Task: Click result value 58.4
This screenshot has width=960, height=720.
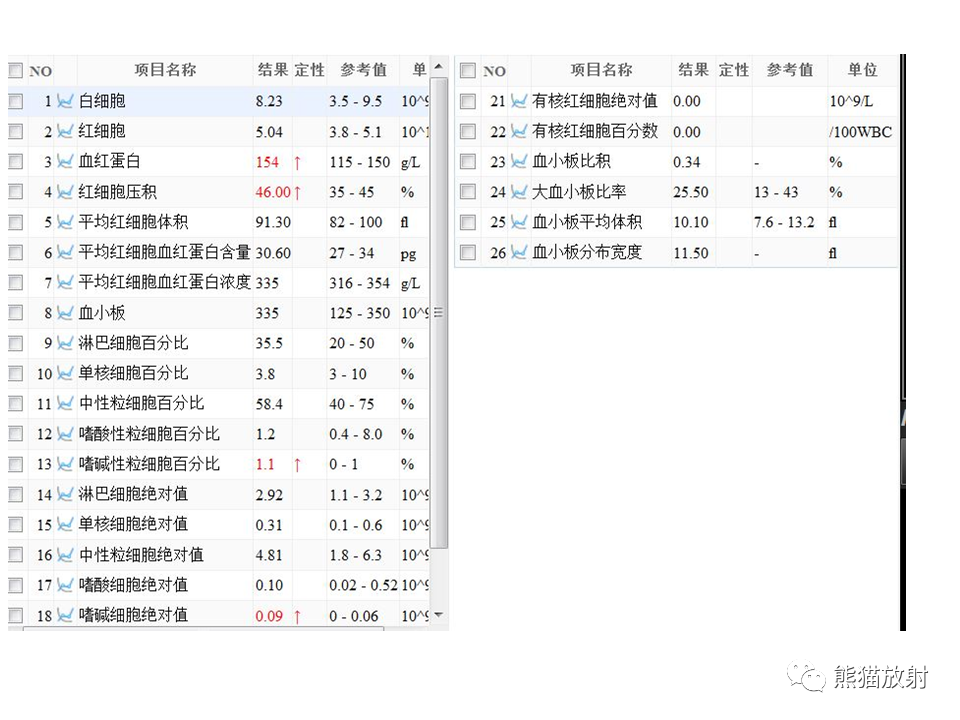Action: [x=269, y=404]
